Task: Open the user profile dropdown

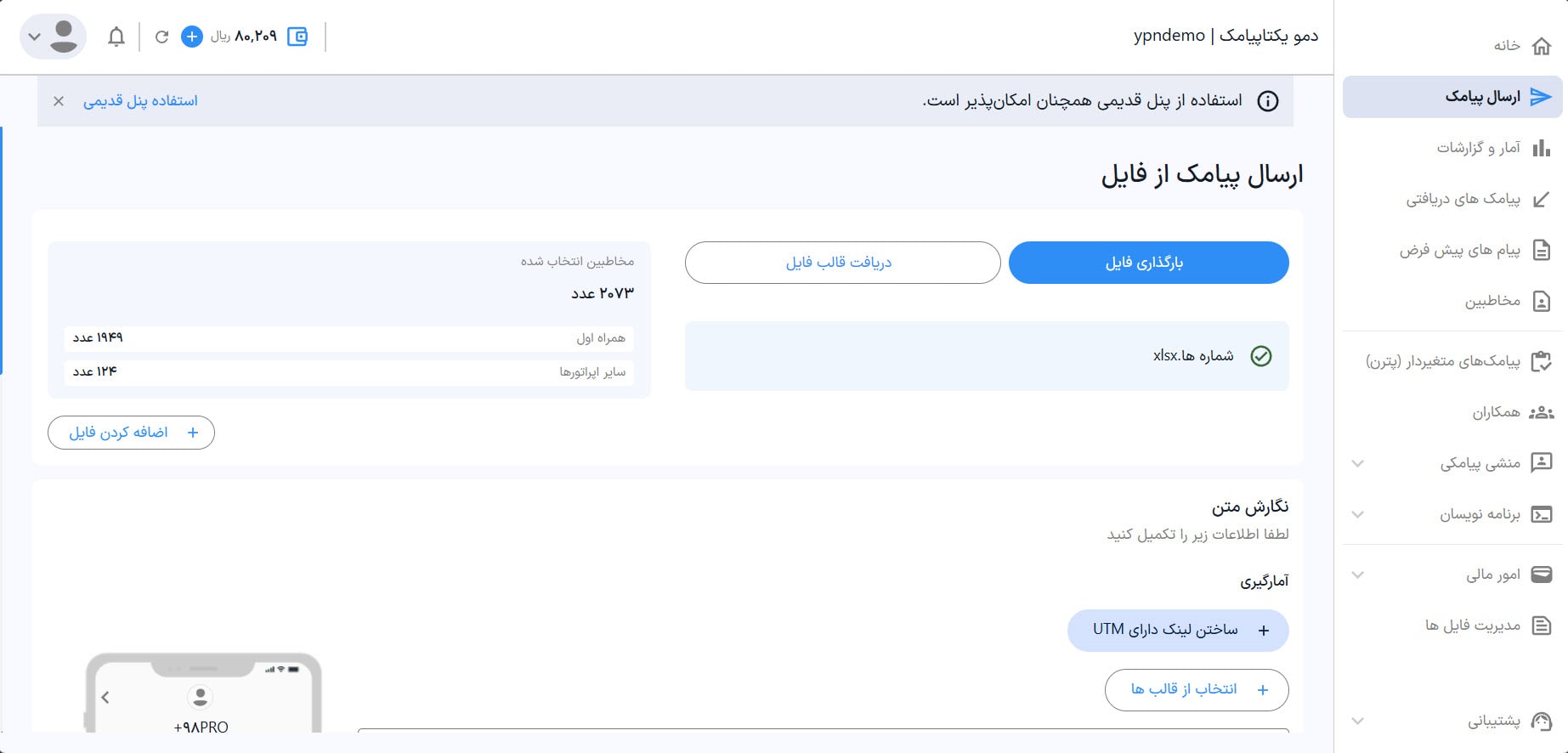Action: click(53, 37)
